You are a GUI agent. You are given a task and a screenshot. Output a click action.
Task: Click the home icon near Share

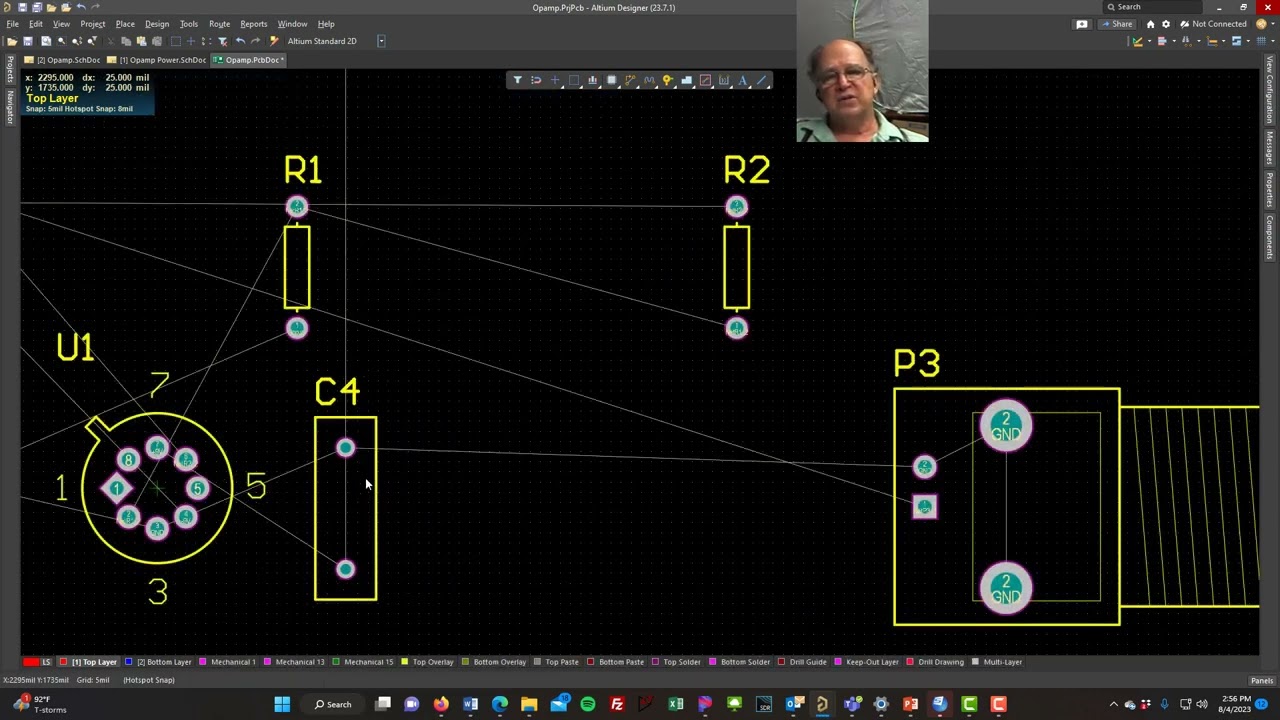coord(1150,24)
